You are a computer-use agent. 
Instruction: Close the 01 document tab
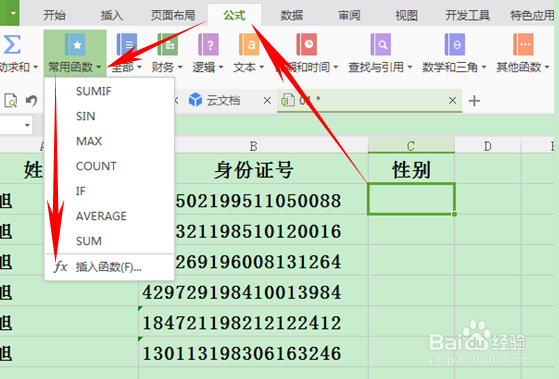452,101
